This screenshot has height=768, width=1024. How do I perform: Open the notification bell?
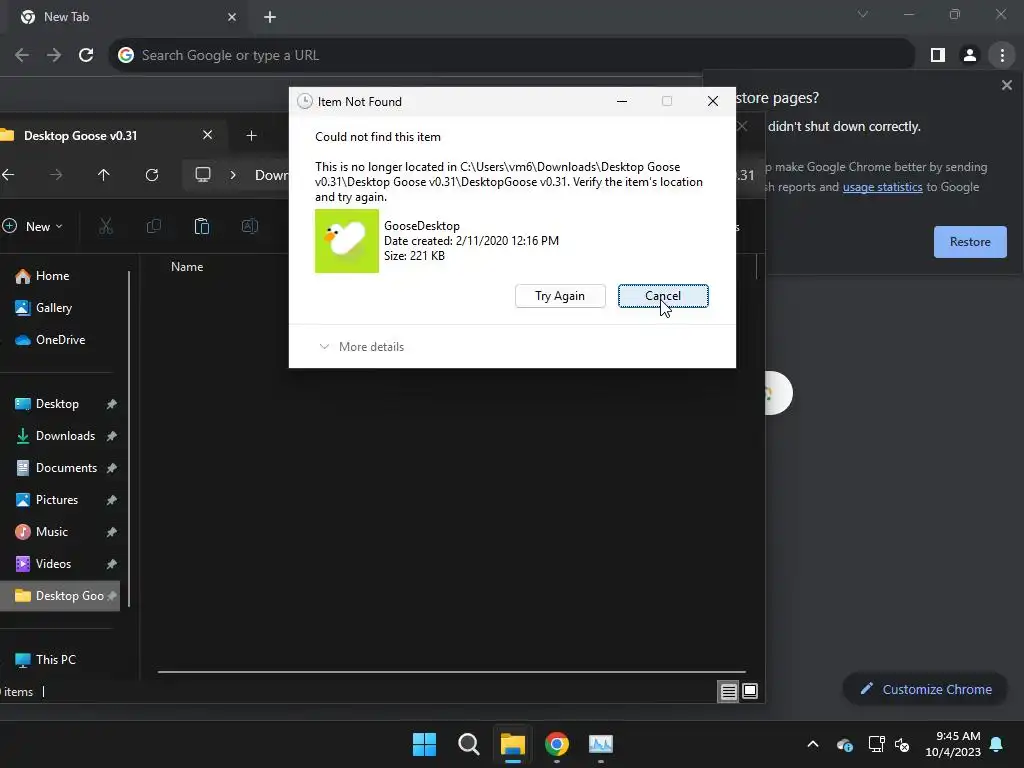pos(997,744)
